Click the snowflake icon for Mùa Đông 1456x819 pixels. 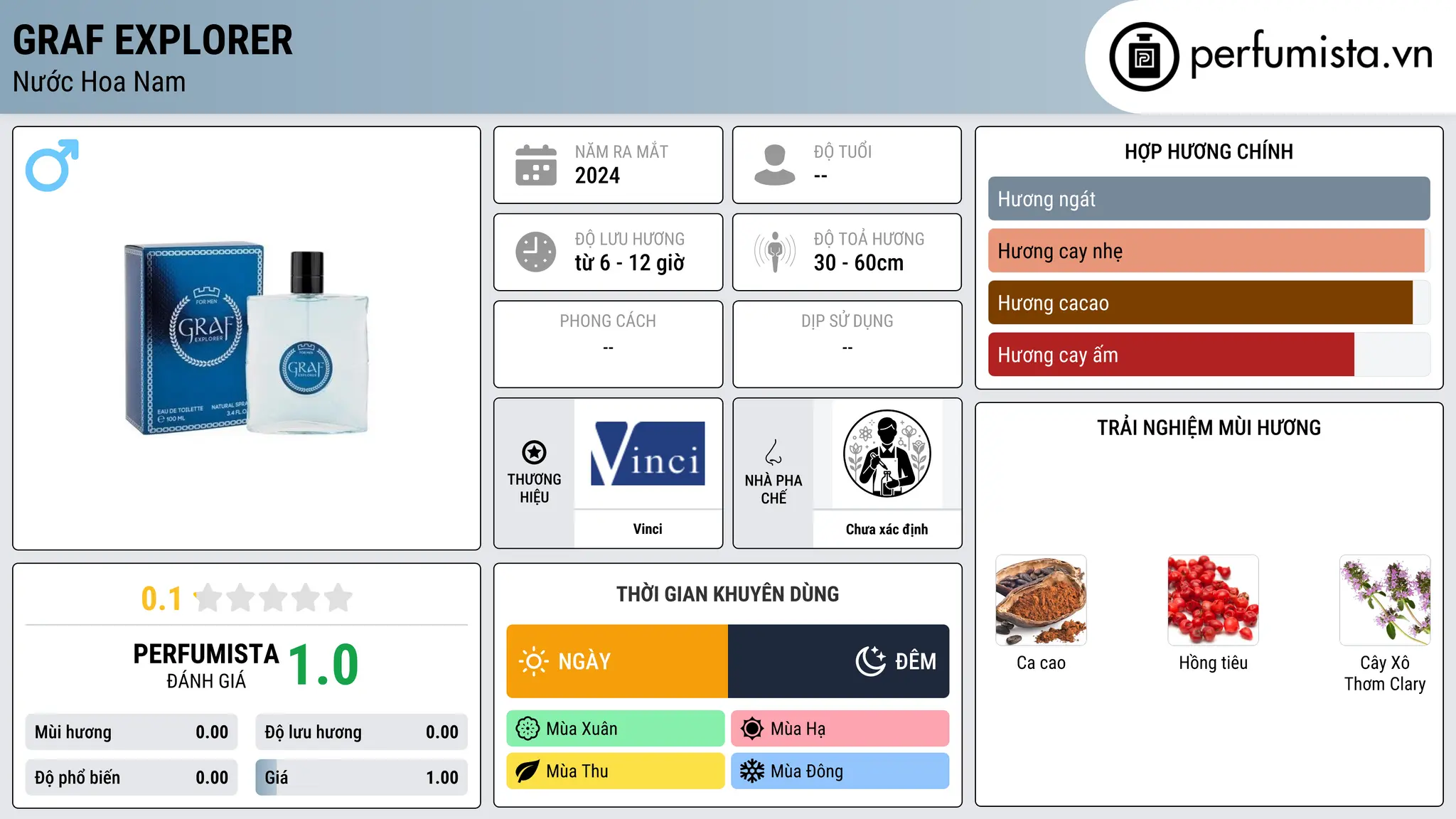pos(752,771)
